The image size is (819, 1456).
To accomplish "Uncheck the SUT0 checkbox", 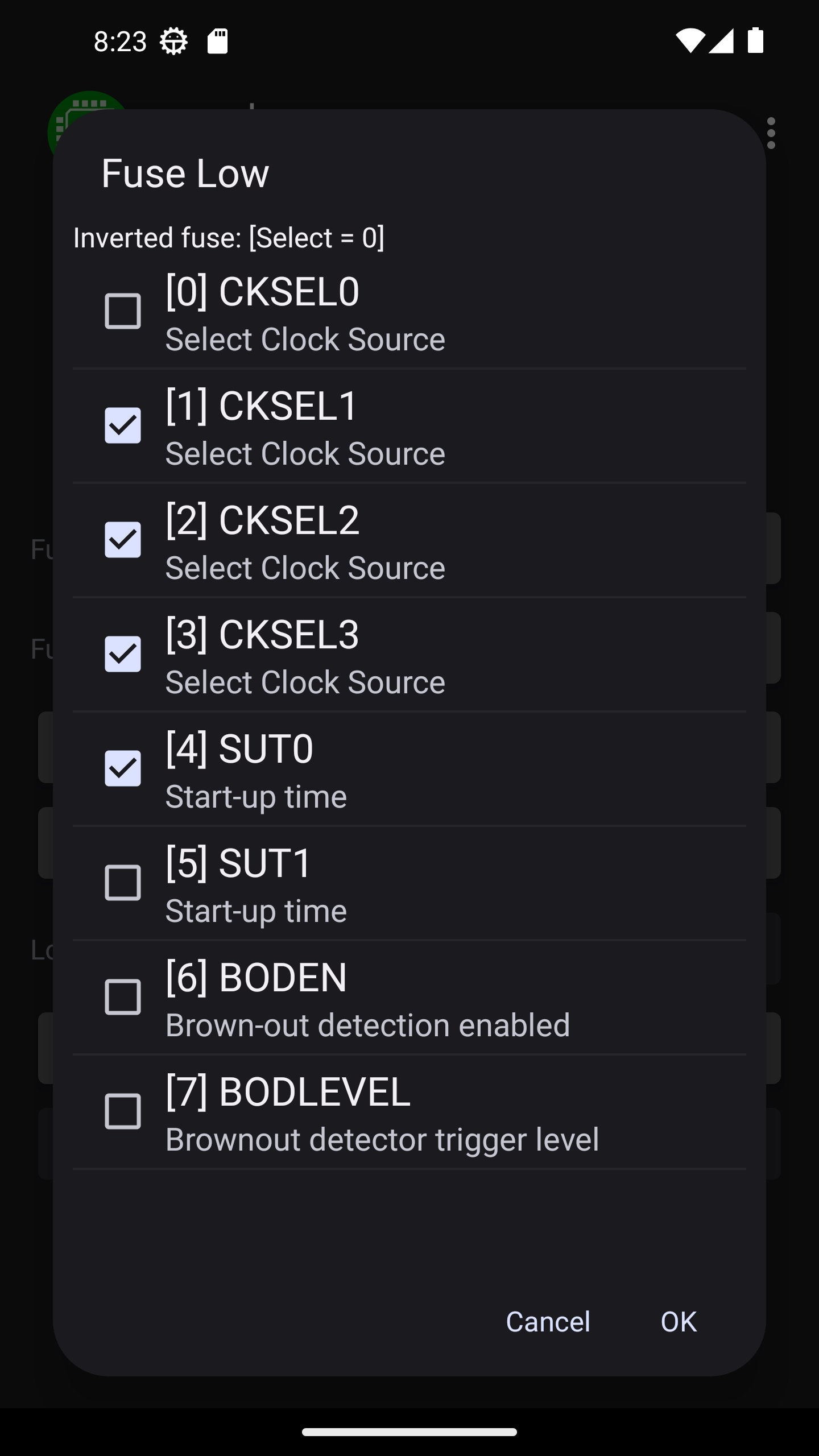I will pos(123,768).
